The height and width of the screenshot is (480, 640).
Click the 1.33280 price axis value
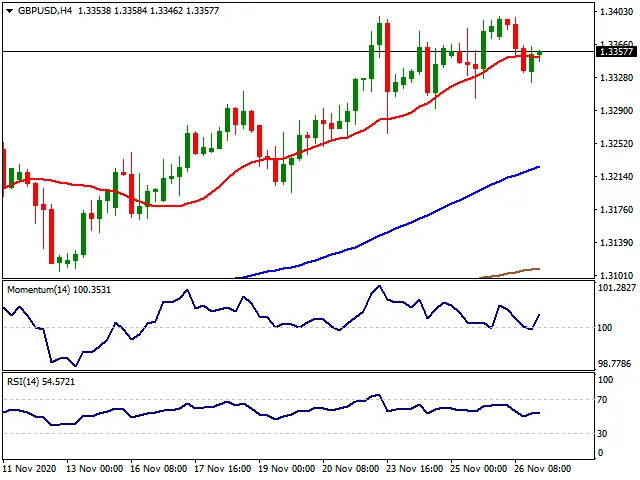coord(616,78)
